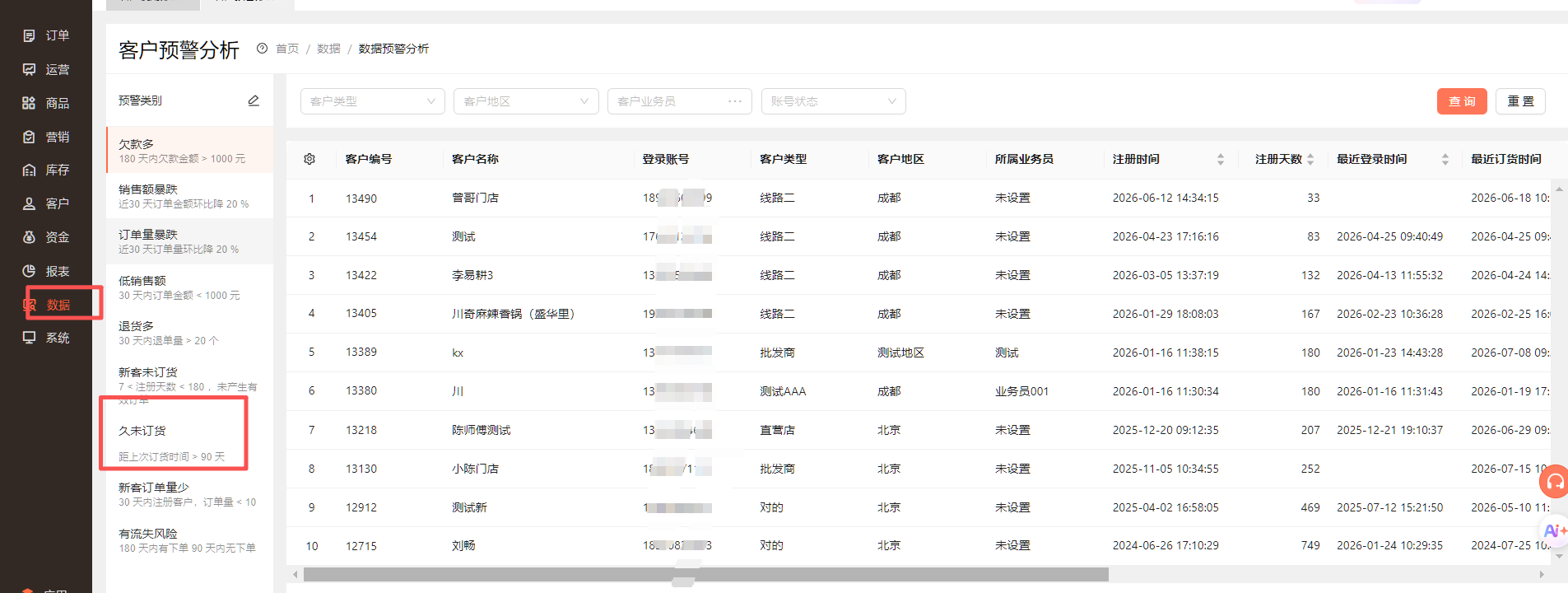This screenshot has height=593, width=1568.
Task: Click the help icon next to page title
Action: coord(262,49)
